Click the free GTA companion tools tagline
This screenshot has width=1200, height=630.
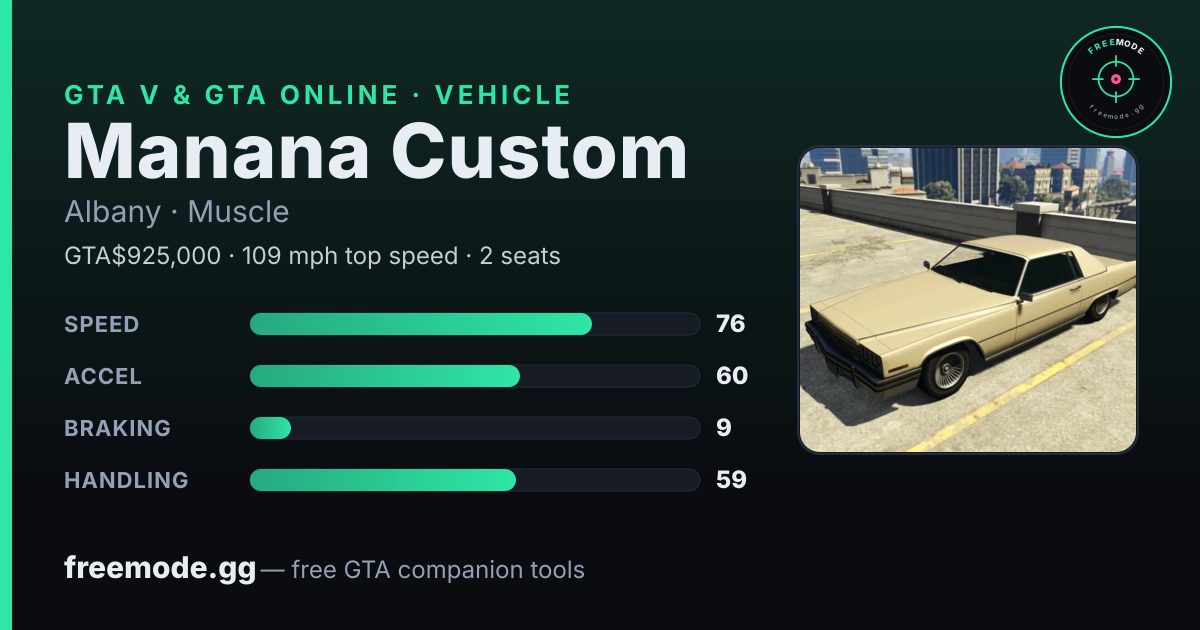[x=438, y=570]
